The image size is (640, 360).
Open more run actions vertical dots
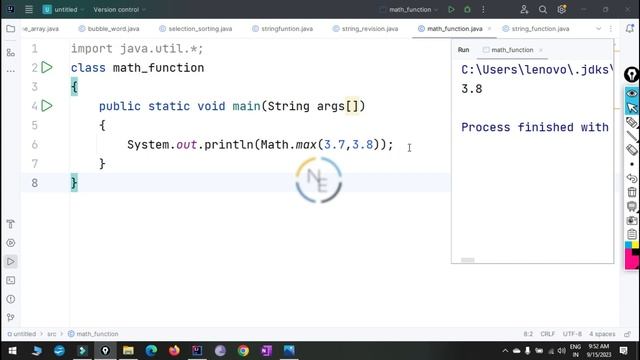(x=483, y=9)
